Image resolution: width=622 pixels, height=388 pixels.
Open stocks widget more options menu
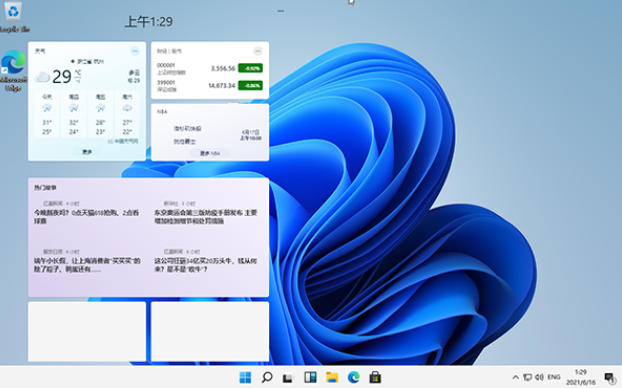(x=258, y=51)
